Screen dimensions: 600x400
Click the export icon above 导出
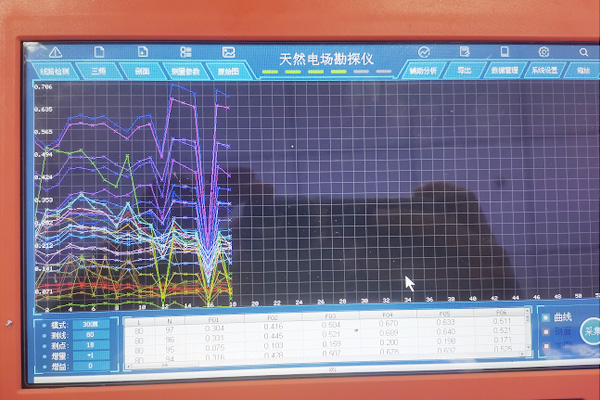pos(464,52)
